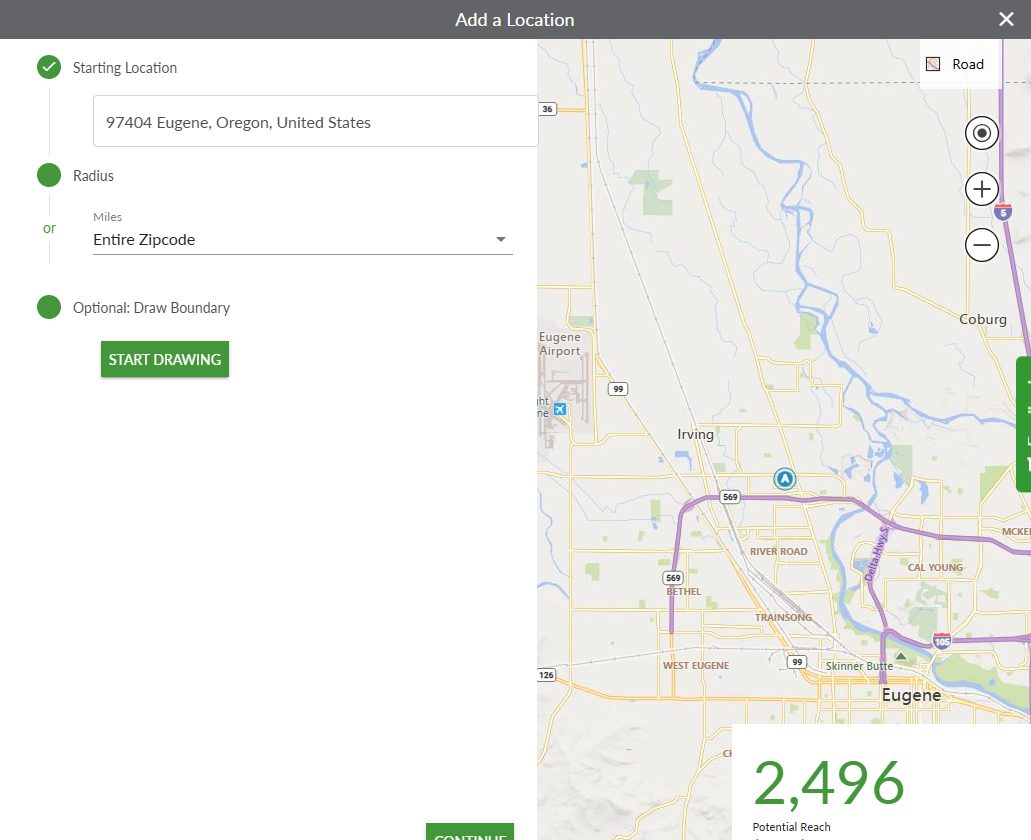
Task: Zoom out with the minus map button
Action: coord(981,245)
